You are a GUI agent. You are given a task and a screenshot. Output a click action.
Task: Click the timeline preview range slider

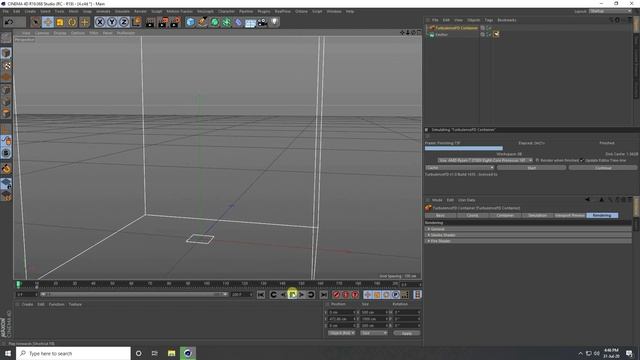pos(134,294)
